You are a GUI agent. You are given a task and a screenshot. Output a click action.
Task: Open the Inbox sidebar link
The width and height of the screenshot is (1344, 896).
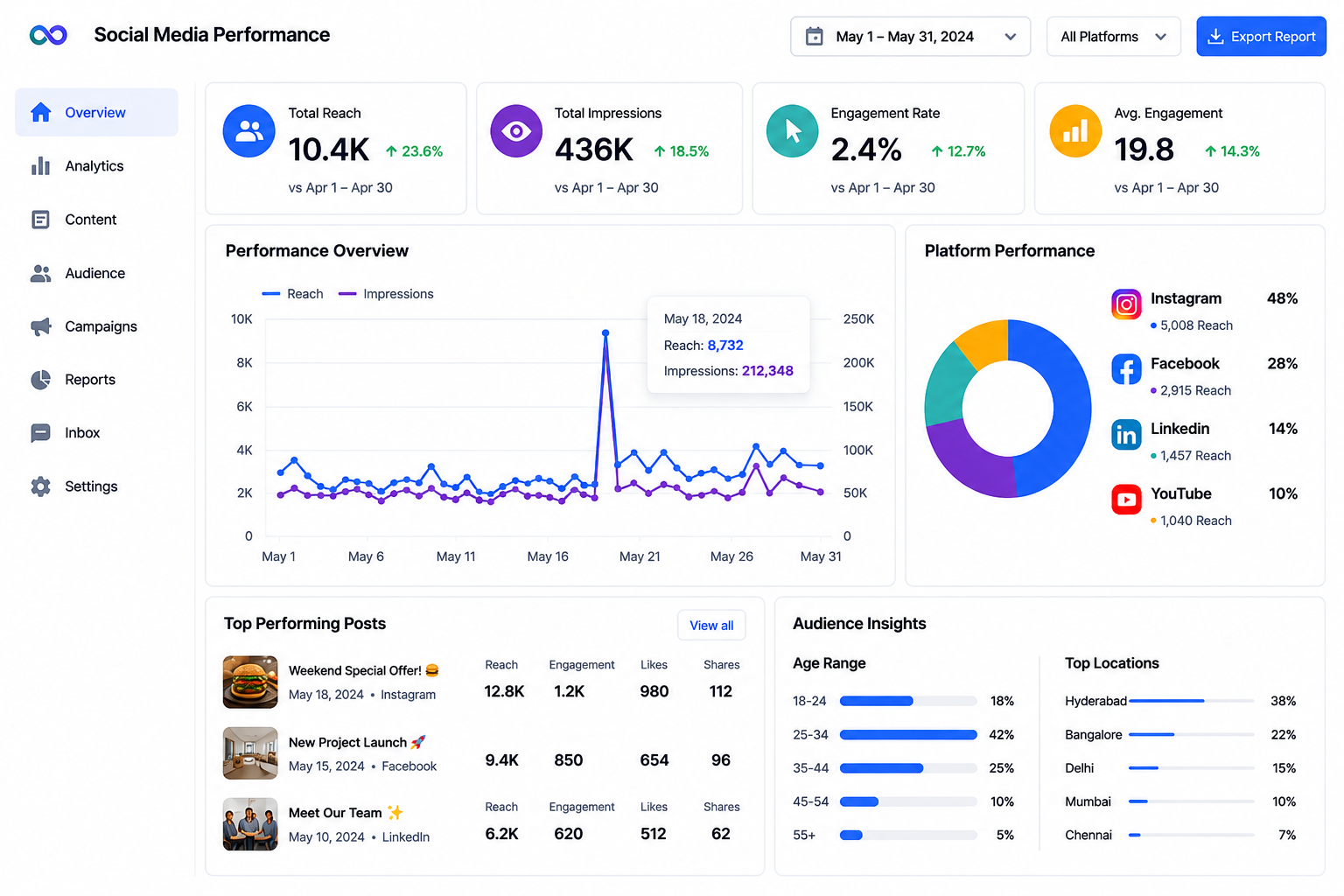[x=96, y=433]
